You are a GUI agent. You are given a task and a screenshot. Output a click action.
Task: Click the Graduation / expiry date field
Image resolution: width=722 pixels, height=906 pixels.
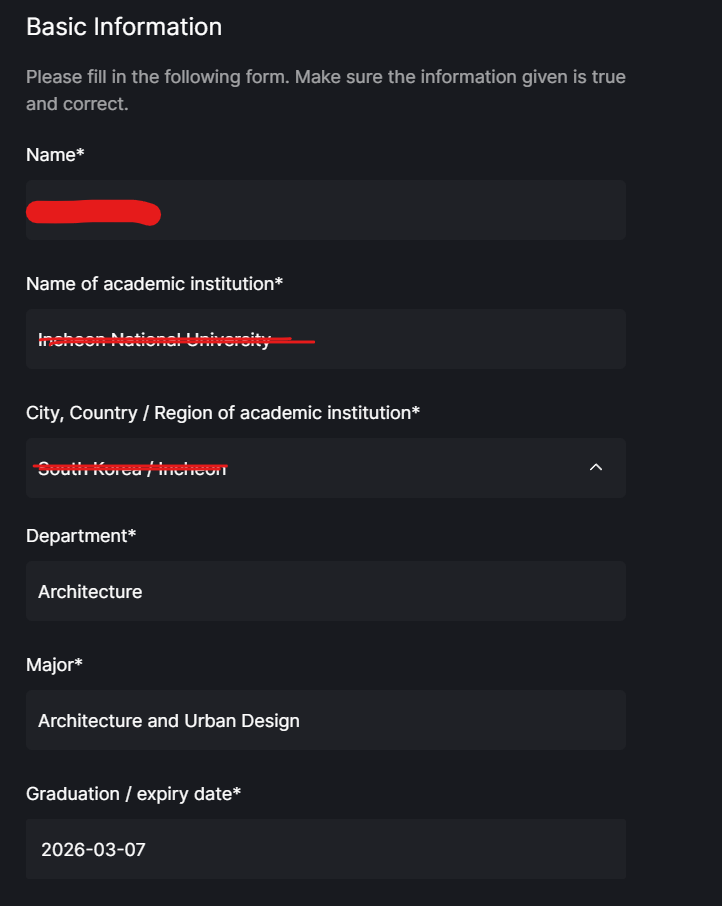pos(325,849)
